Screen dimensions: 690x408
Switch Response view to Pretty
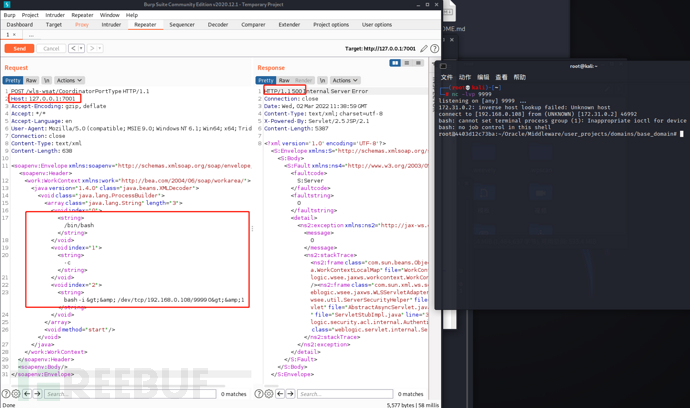click(266, 80)
